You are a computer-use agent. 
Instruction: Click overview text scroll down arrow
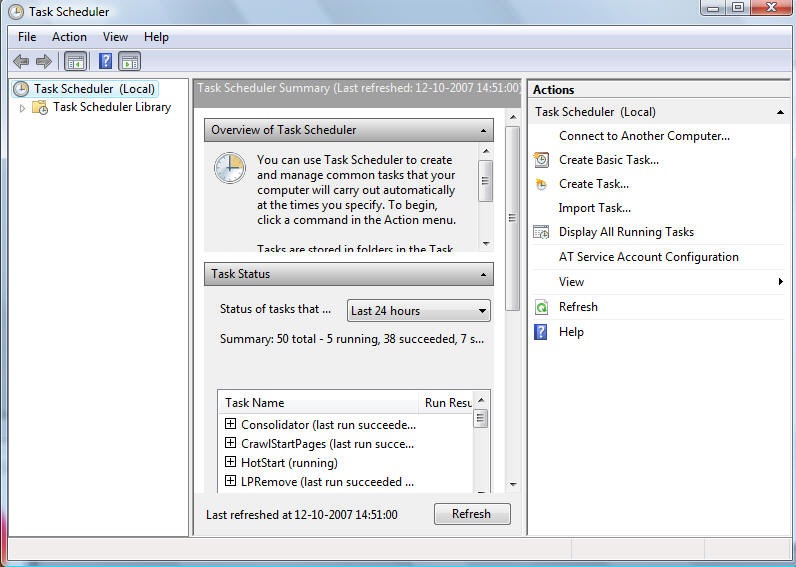click(x=486, y=244)
